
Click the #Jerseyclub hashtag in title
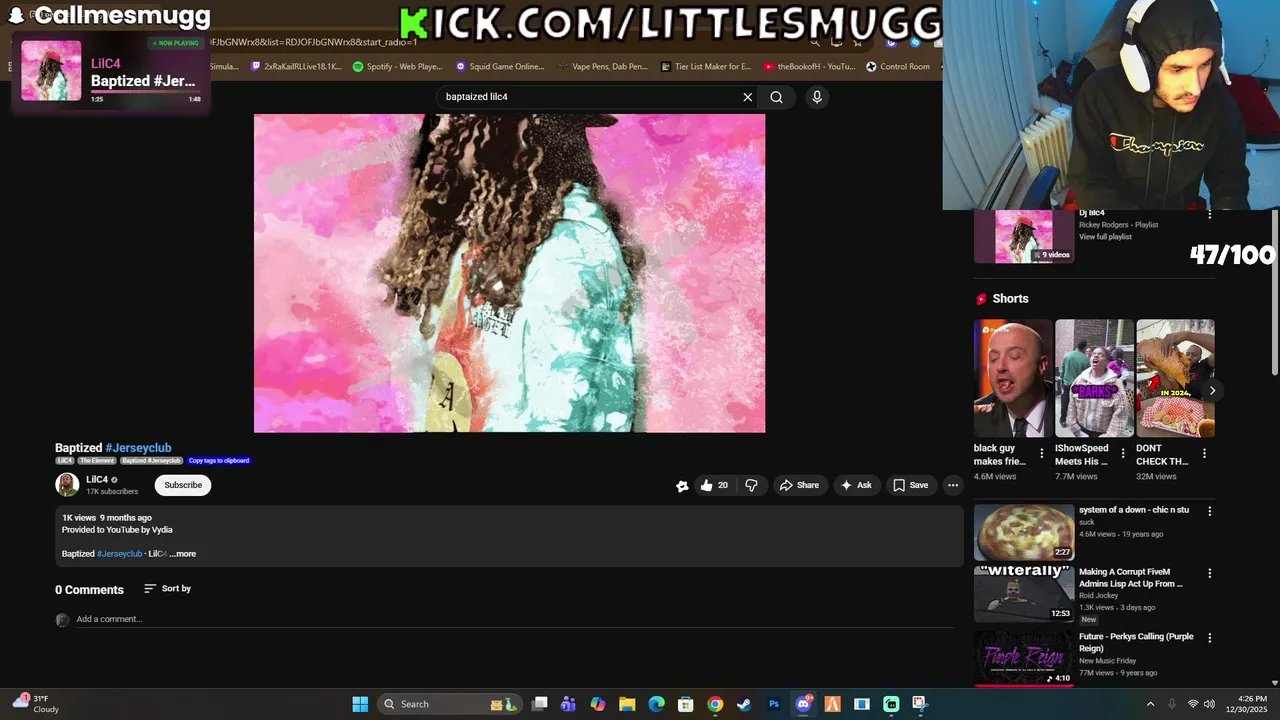point(138,448)
